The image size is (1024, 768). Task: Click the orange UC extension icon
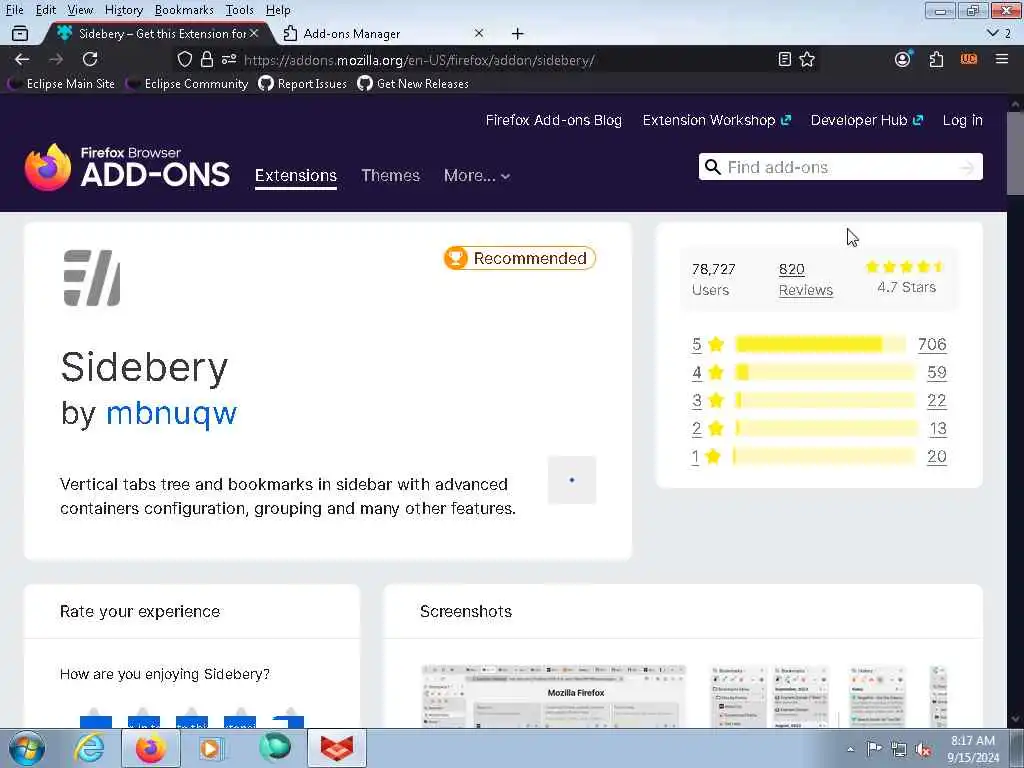tap(968, 59)
